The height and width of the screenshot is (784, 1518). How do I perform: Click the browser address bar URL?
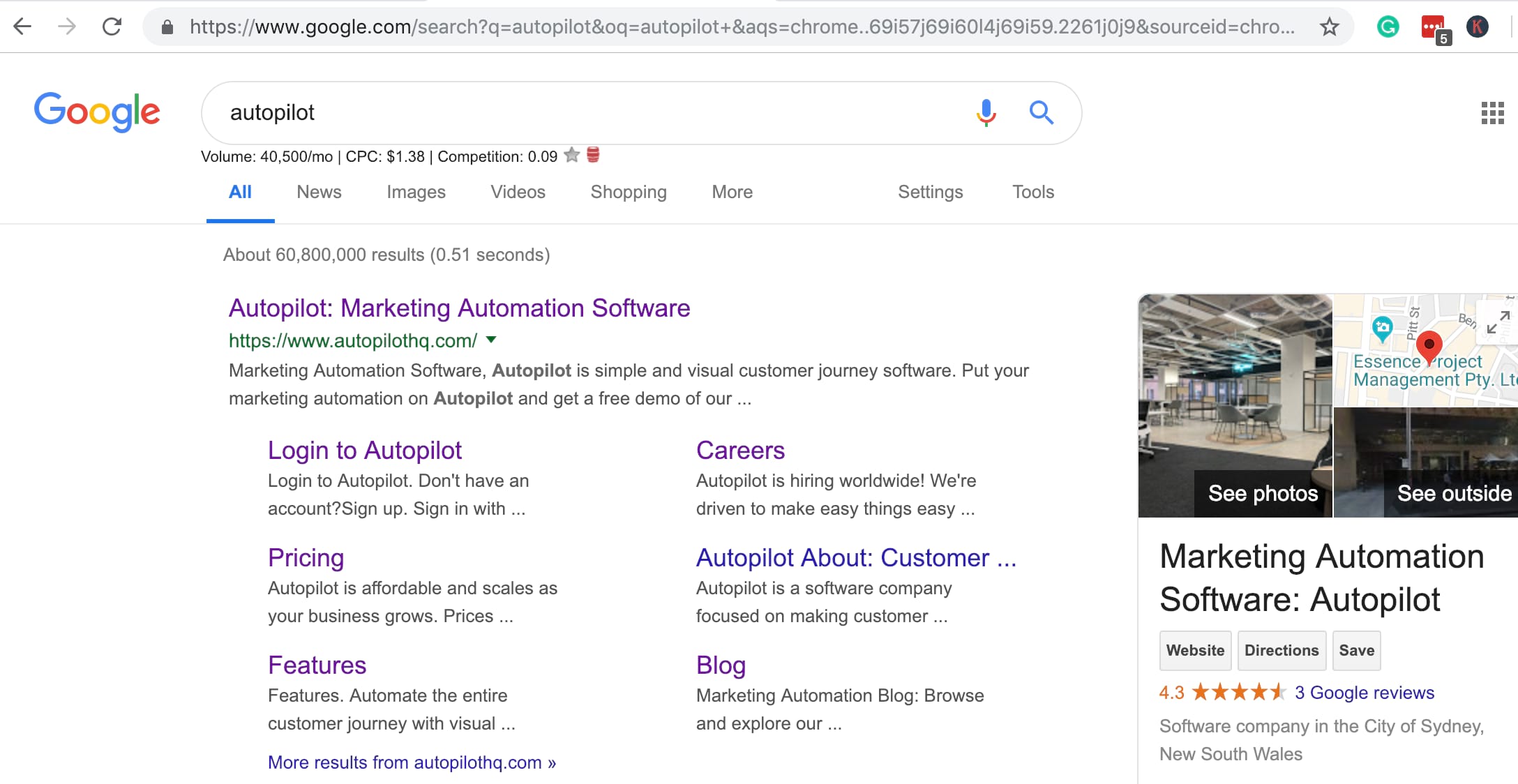(x=742, y=27)
